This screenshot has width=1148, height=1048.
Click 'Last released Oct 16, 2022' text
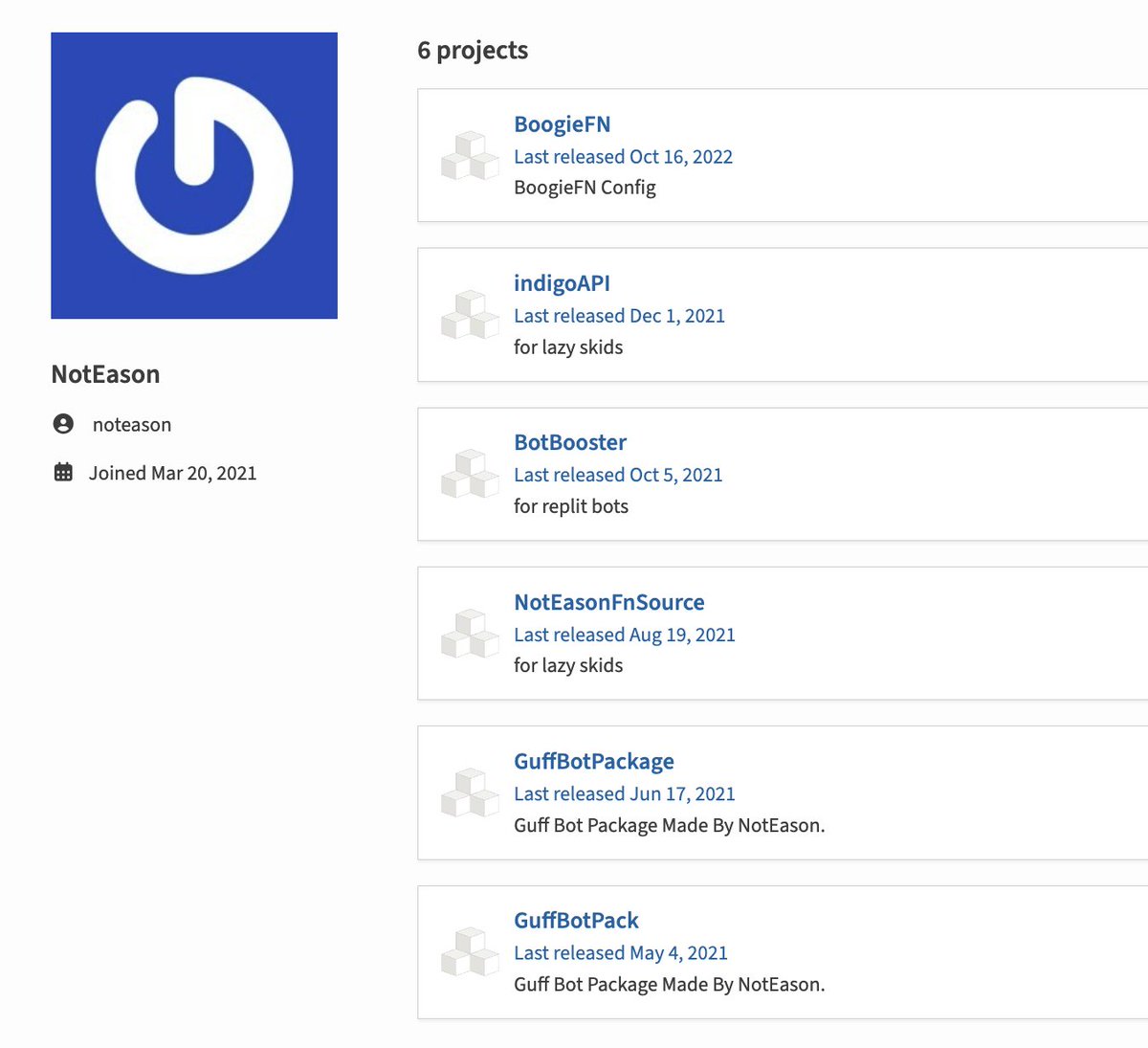[x=623, y=157]
